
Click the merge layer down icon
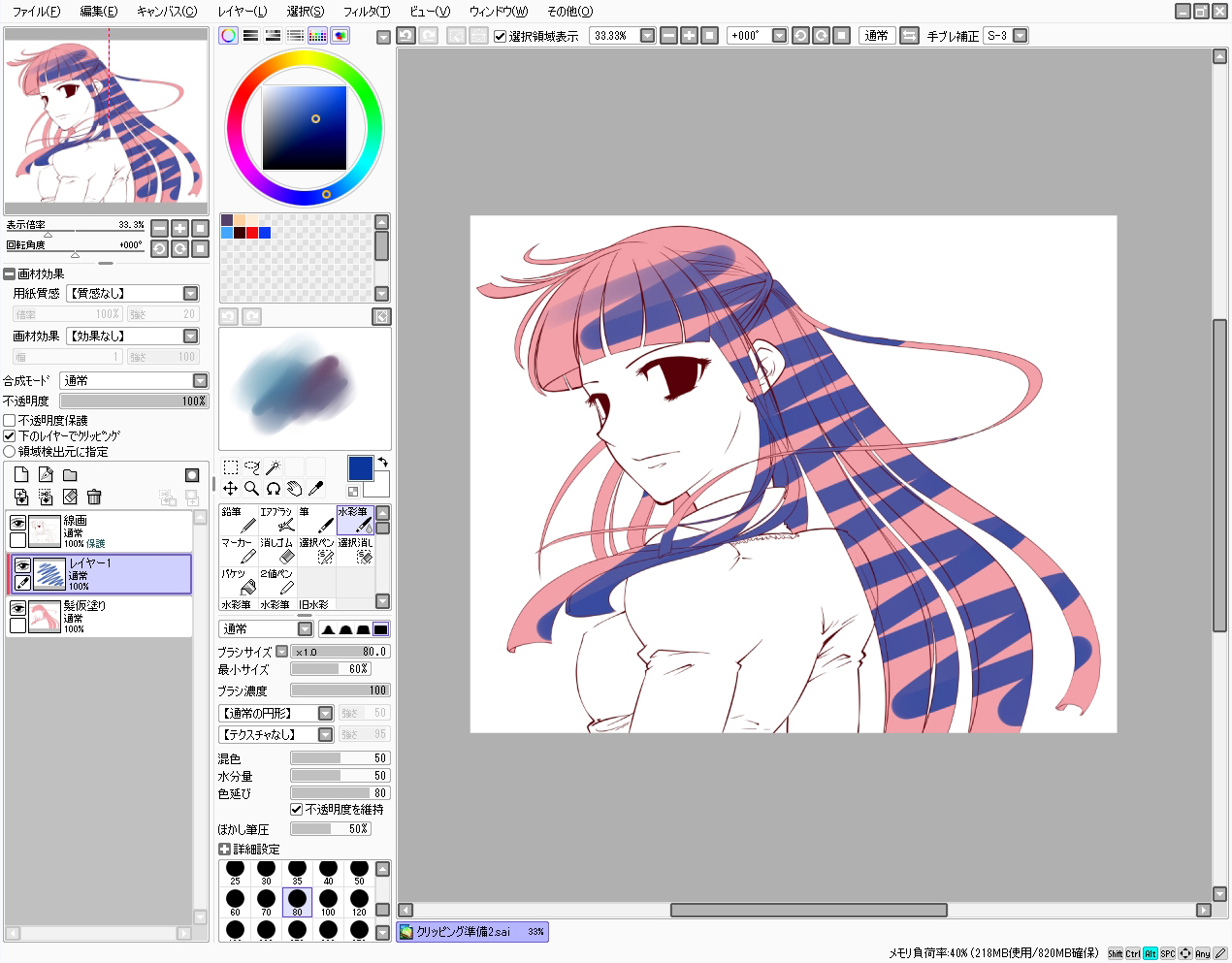pos(46,497)
